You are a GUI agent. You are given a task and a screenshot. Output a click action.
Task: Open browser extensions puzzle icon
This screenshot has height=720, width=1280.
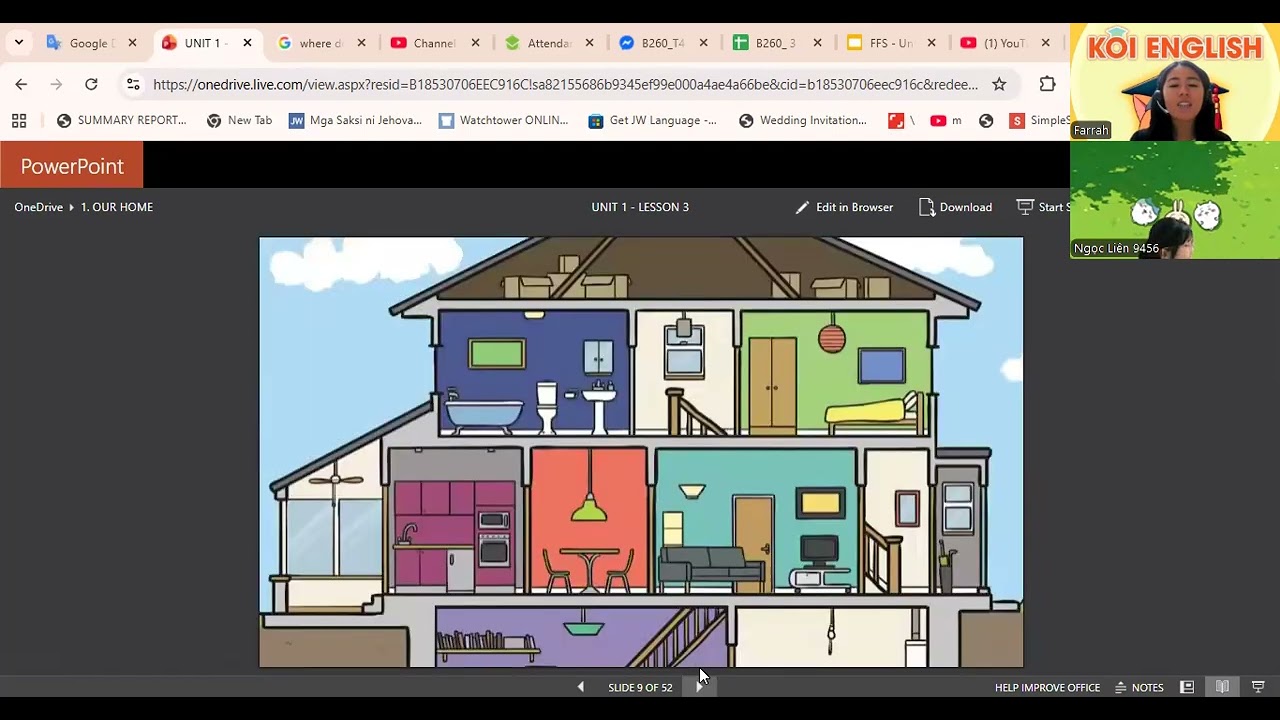(x=1047, y=84)
